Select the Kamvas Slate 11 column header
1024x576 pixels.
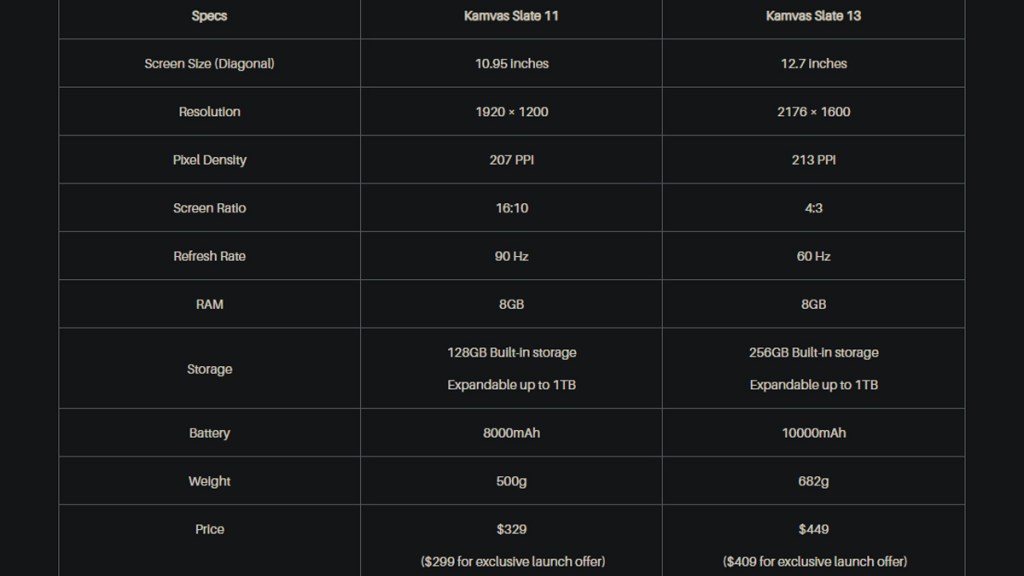click(511, 16)
